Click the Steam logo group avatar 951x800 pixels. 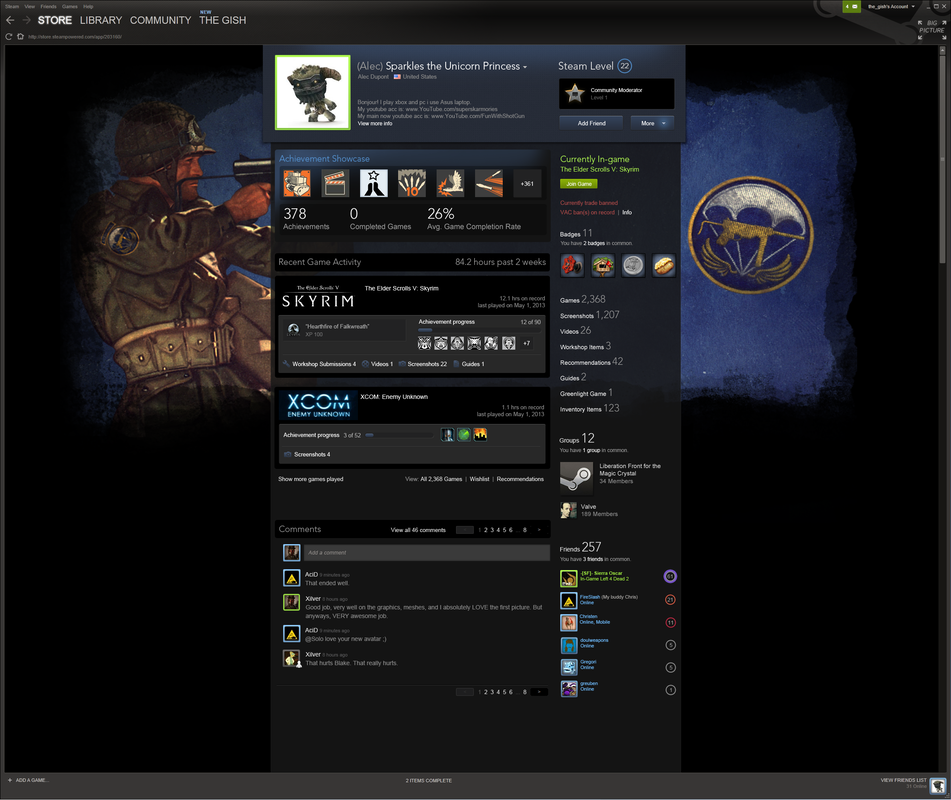pyautogui.click(x=575, y=476)
